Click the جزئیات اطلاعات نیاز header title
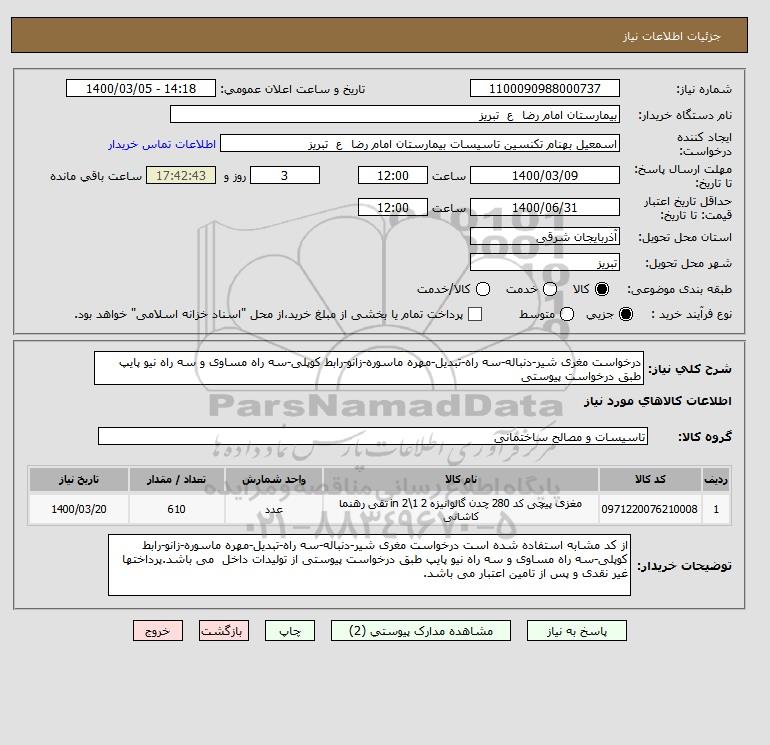 [671, 36]
